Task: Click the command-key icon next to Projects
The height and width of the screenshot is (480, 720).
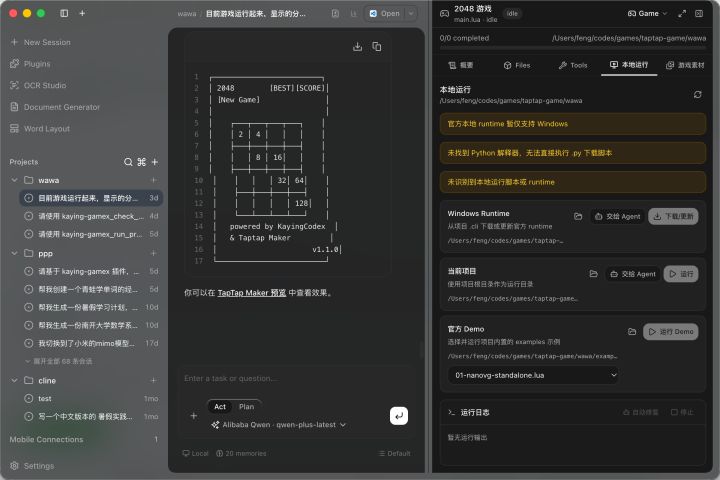Action: click(141, 162)
